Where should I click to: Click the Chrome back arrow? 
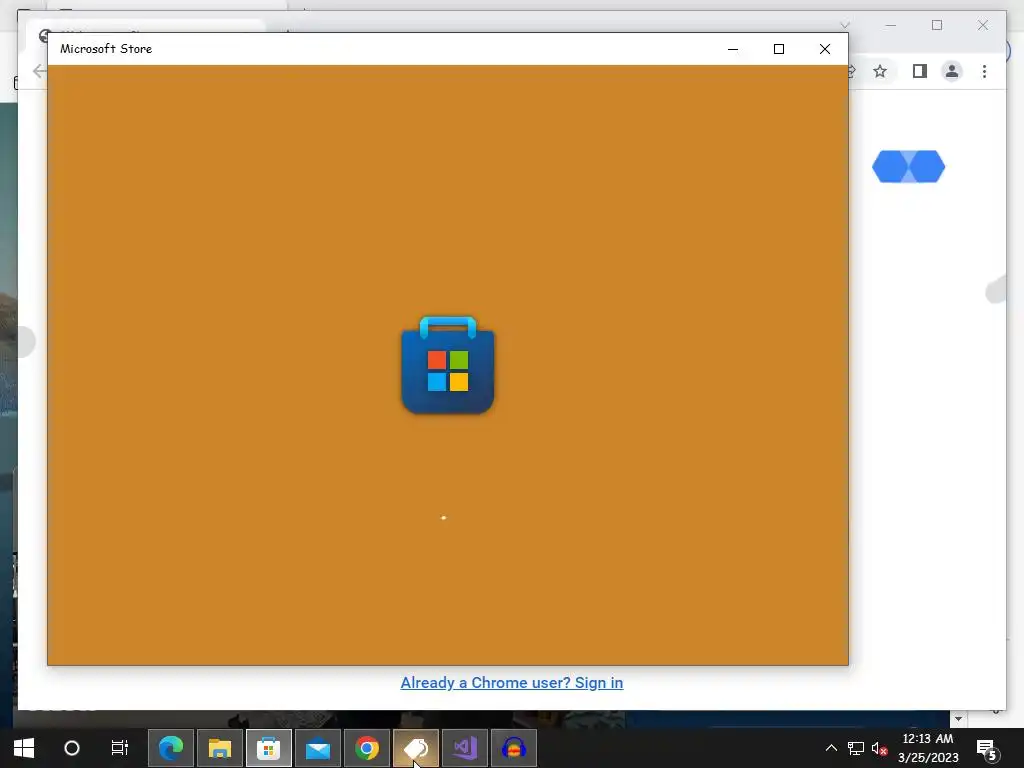click(39, 71)
